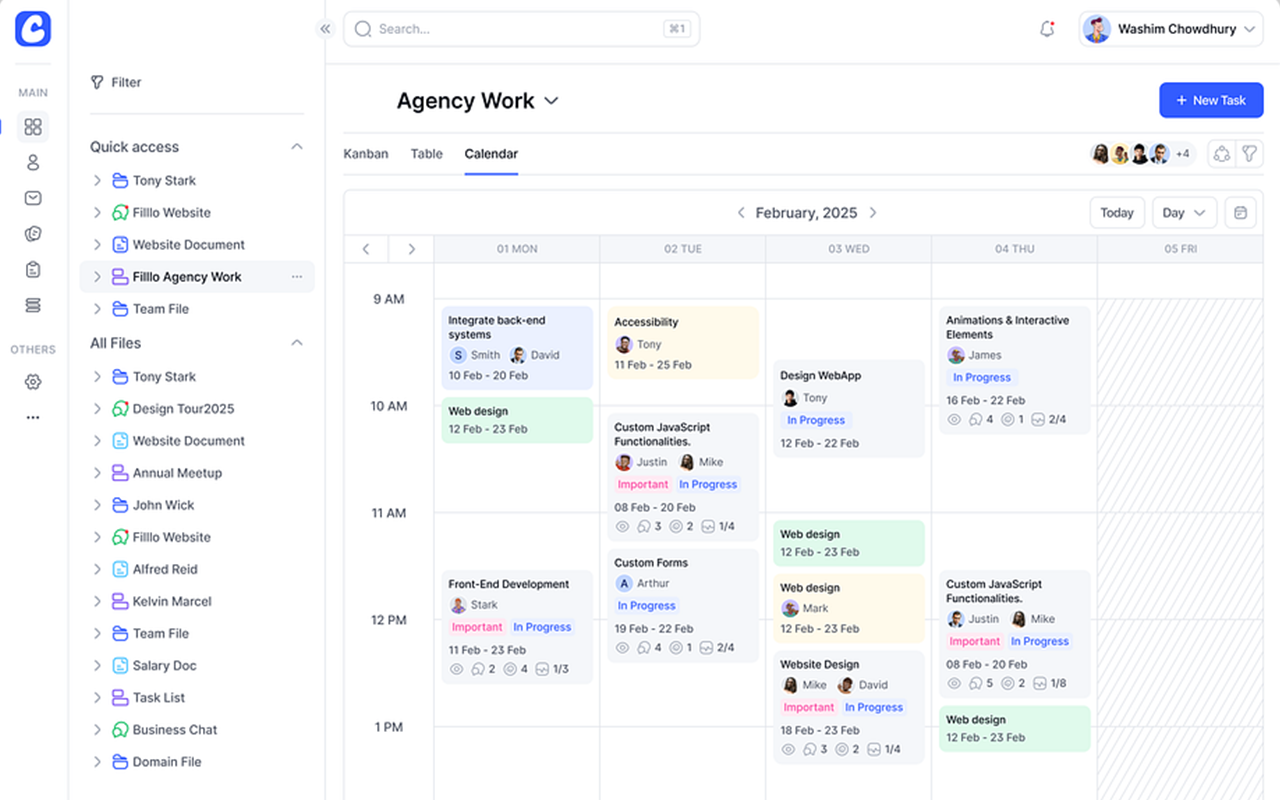Expand the Annual Meetup file entry
Screen dimensions: 1280x800
pyautogui.click(x=97, y=472)
